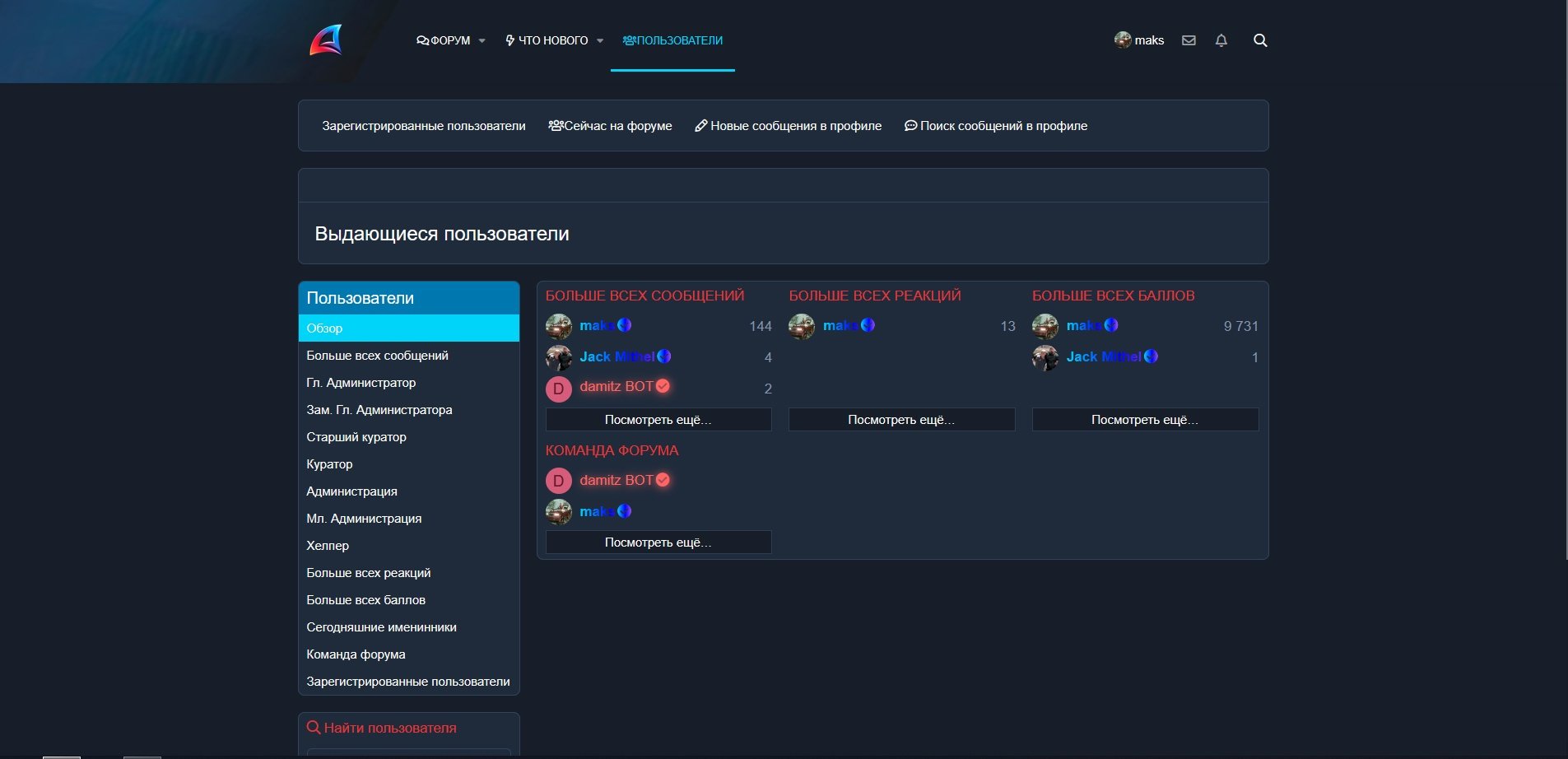The height and width of the screenshot is (759, 1568).
Task: Click the maks avatar in top bar
Action: [1123, 40]
